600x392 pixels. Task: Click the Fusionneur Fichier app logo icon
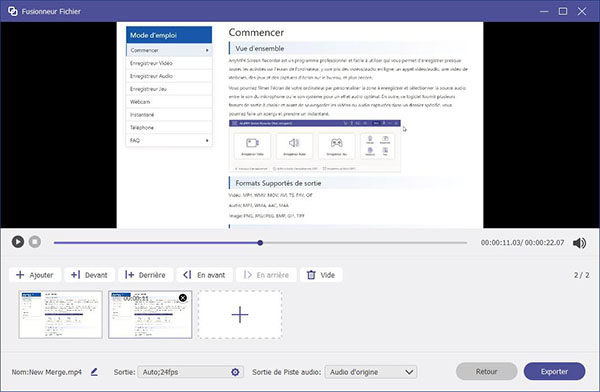[x=13, y=11]
